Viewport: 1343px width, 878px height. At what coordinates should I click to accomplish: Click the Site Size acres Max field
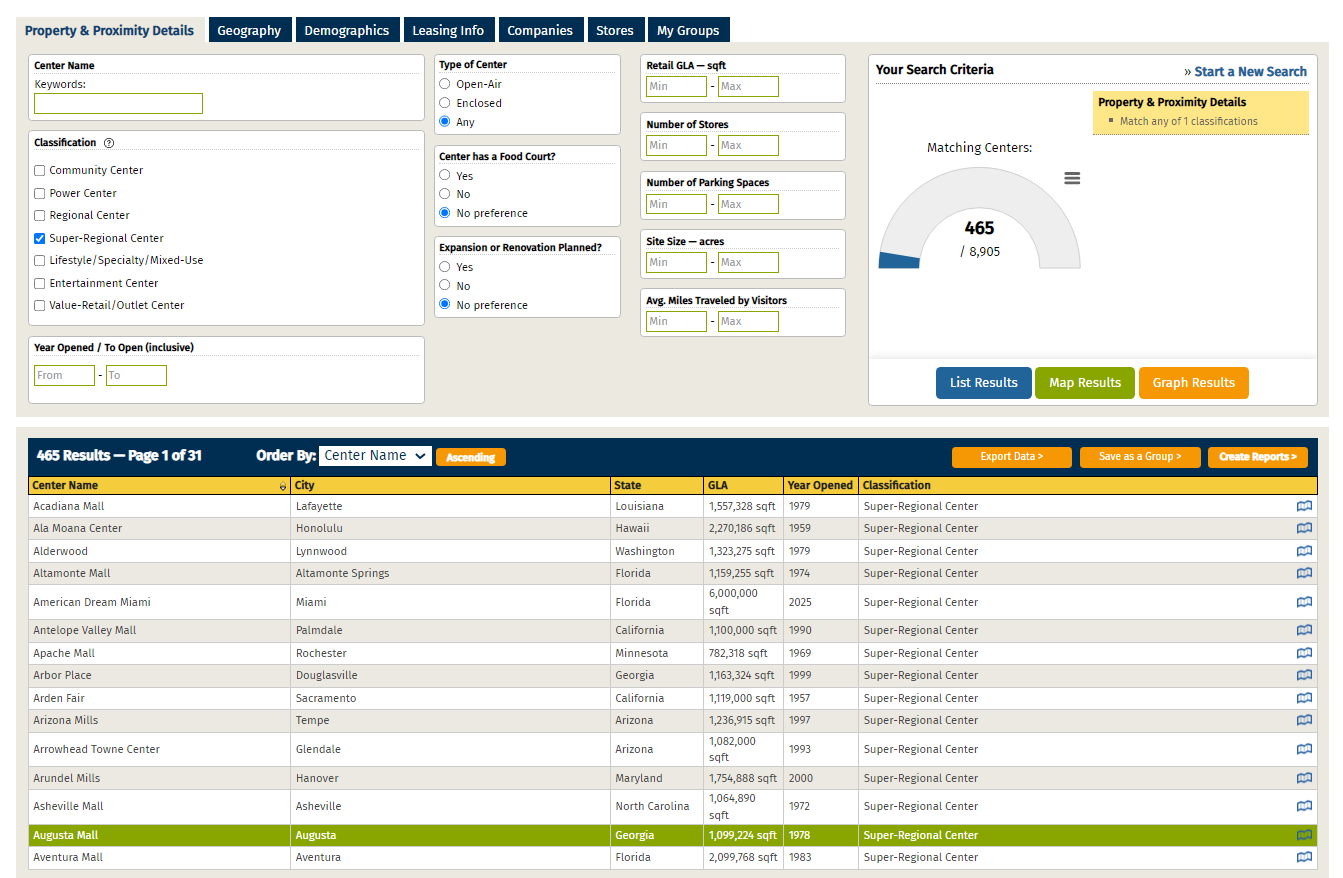748,262
